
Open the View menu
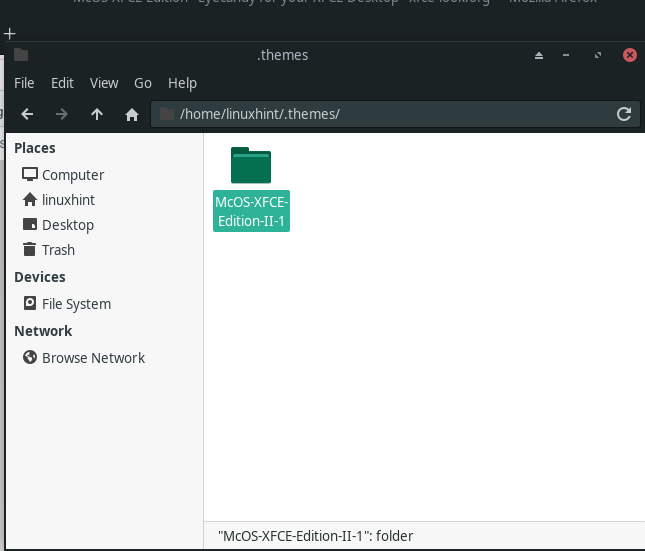[x=104, y=83]
